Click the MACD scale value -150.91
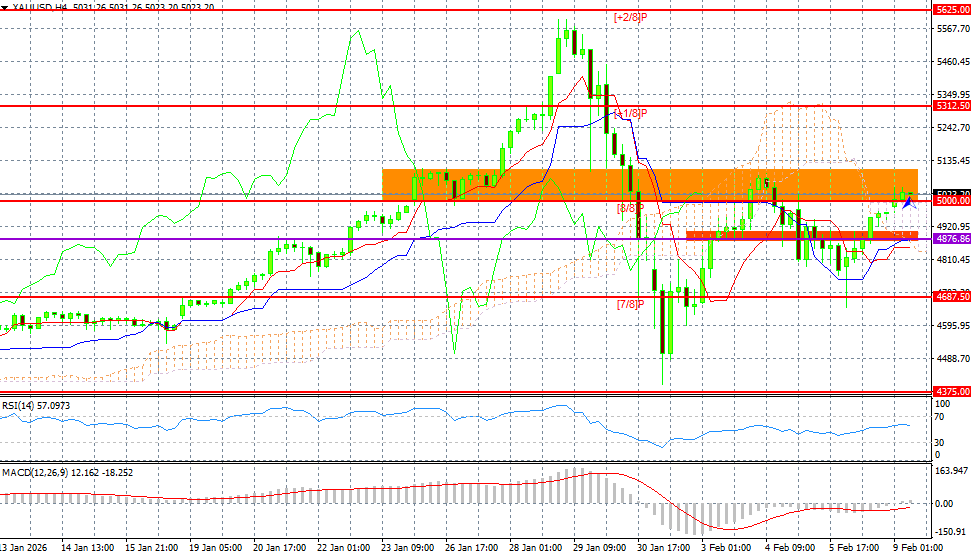The image size is (971, 558). click(951, 532)
